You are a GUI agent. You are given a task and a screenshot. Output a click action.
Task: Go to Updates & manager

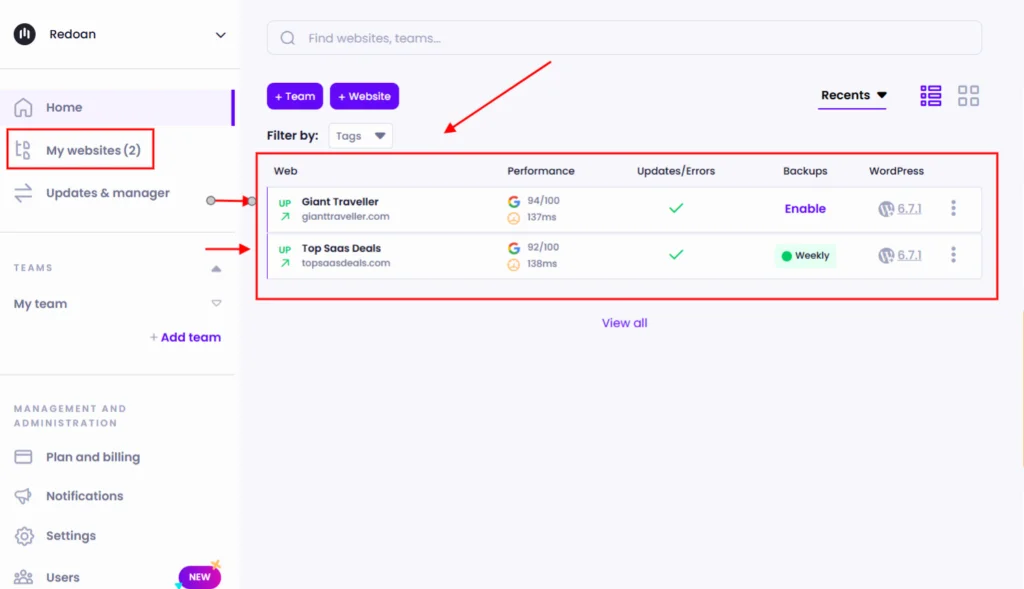click(x=107, y=193)
